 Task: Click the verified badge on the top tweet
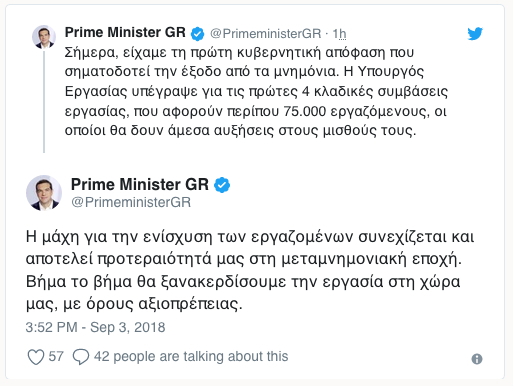(x=197, y=34)
